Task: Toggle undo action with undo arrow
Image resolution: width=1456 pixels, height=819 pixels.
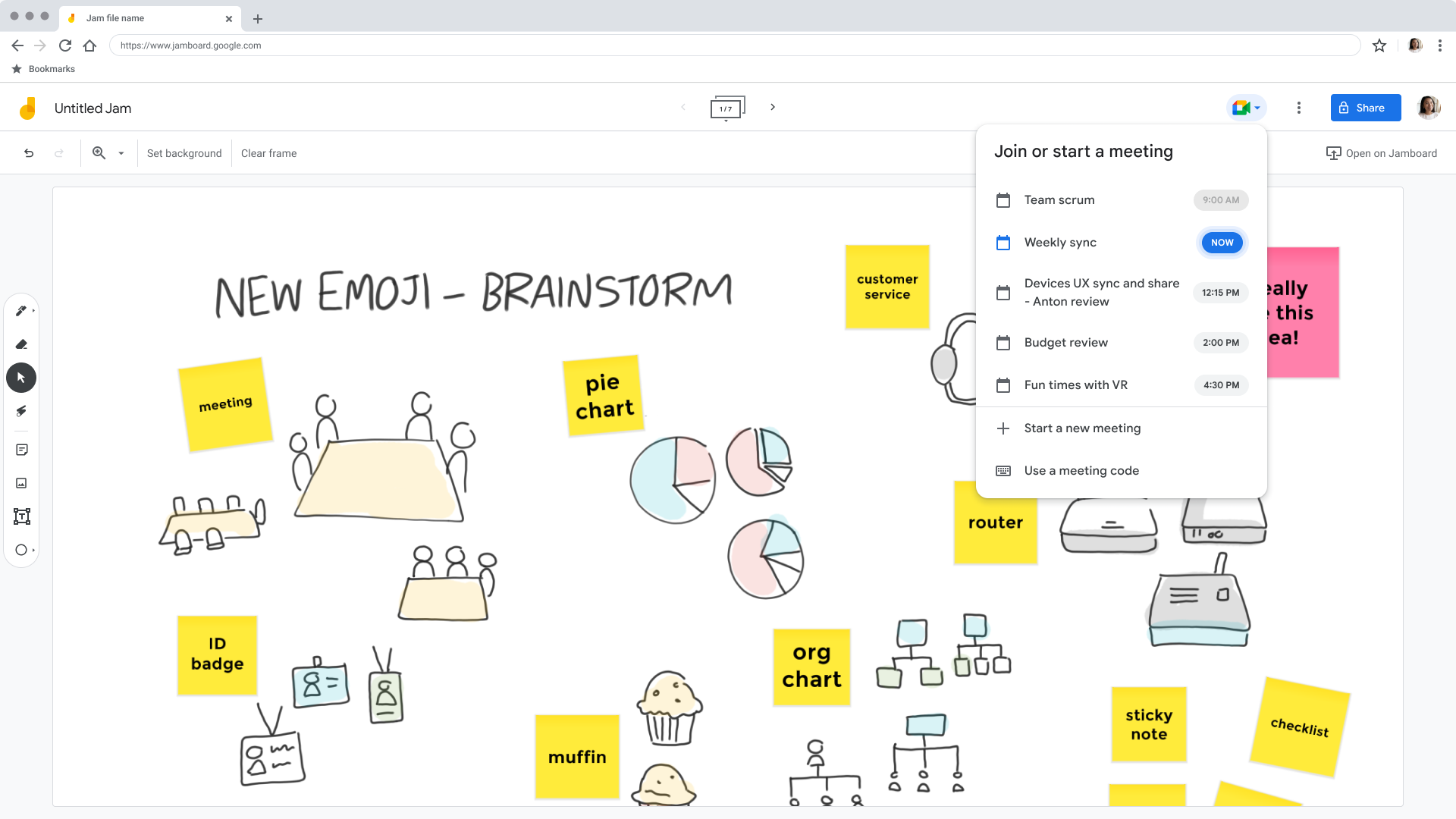Action: (x=28, y=153)
